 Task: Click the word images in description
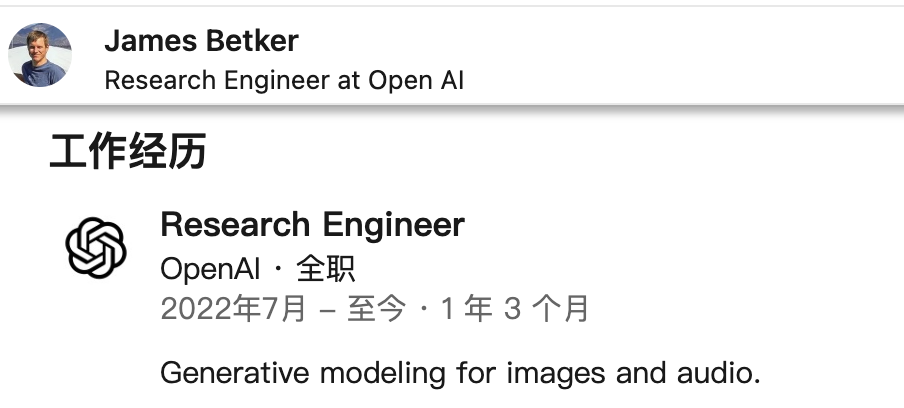pos(556,375)
